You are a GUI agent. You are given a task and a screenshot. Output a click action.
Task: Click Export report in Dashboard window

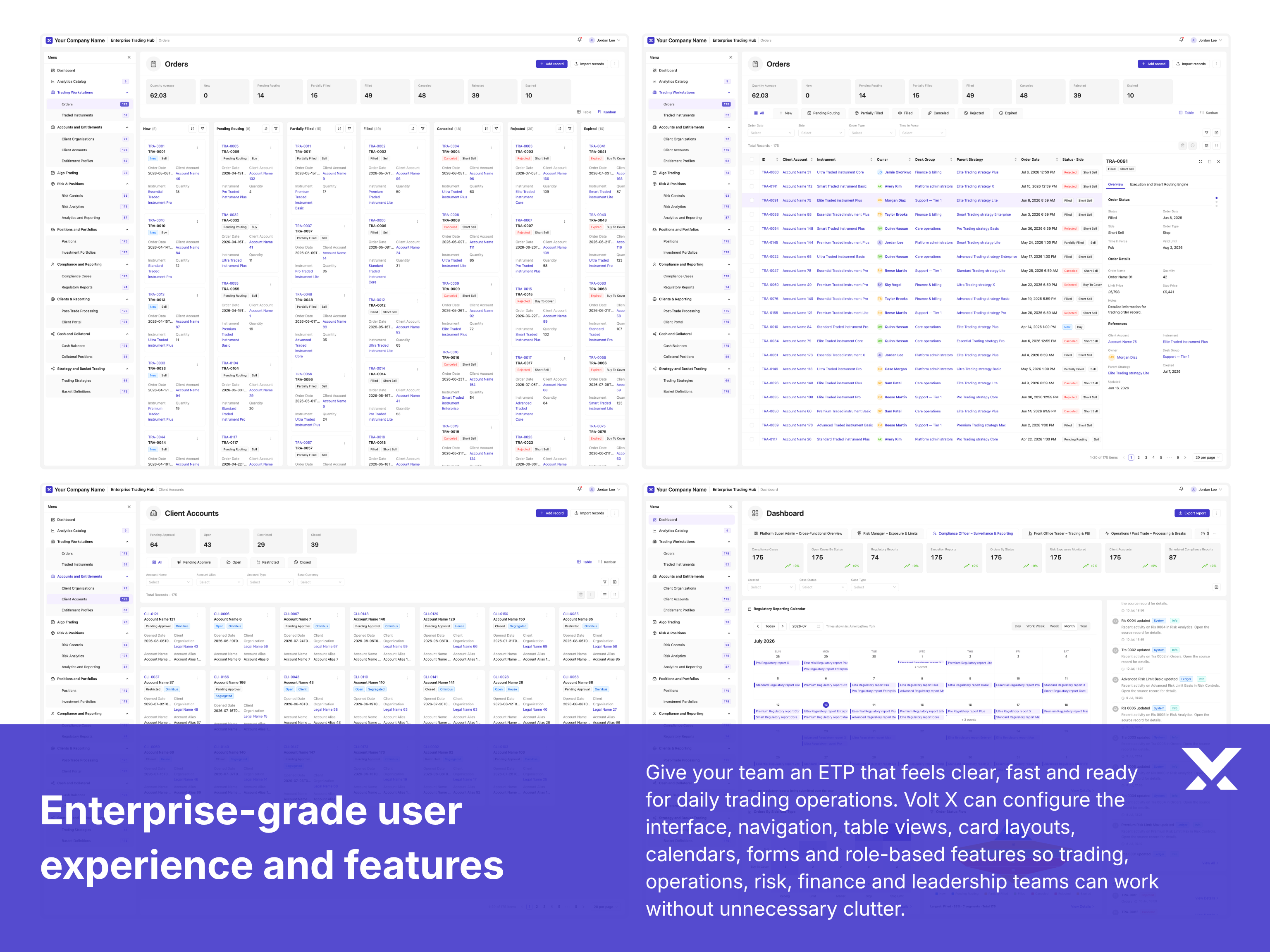(x=1192, y=513)
